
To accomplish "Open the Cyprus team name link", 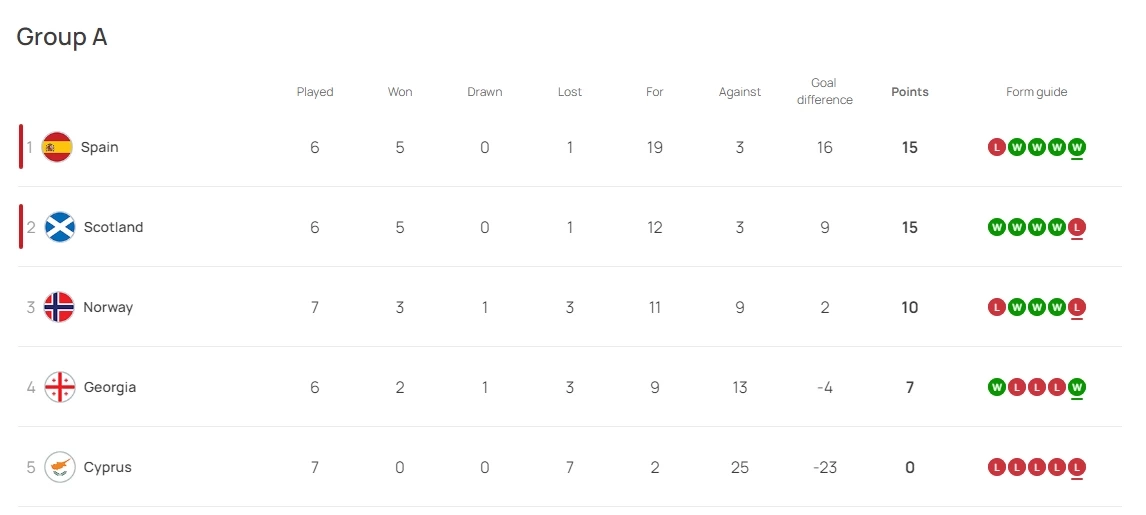I will coord(107,467).
